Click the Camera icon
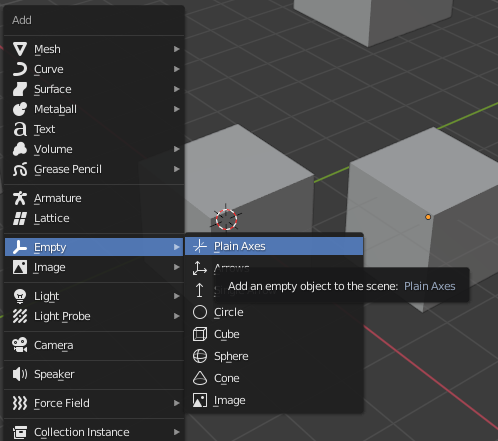This screenshot has height=441, width=498. [20, 345]
